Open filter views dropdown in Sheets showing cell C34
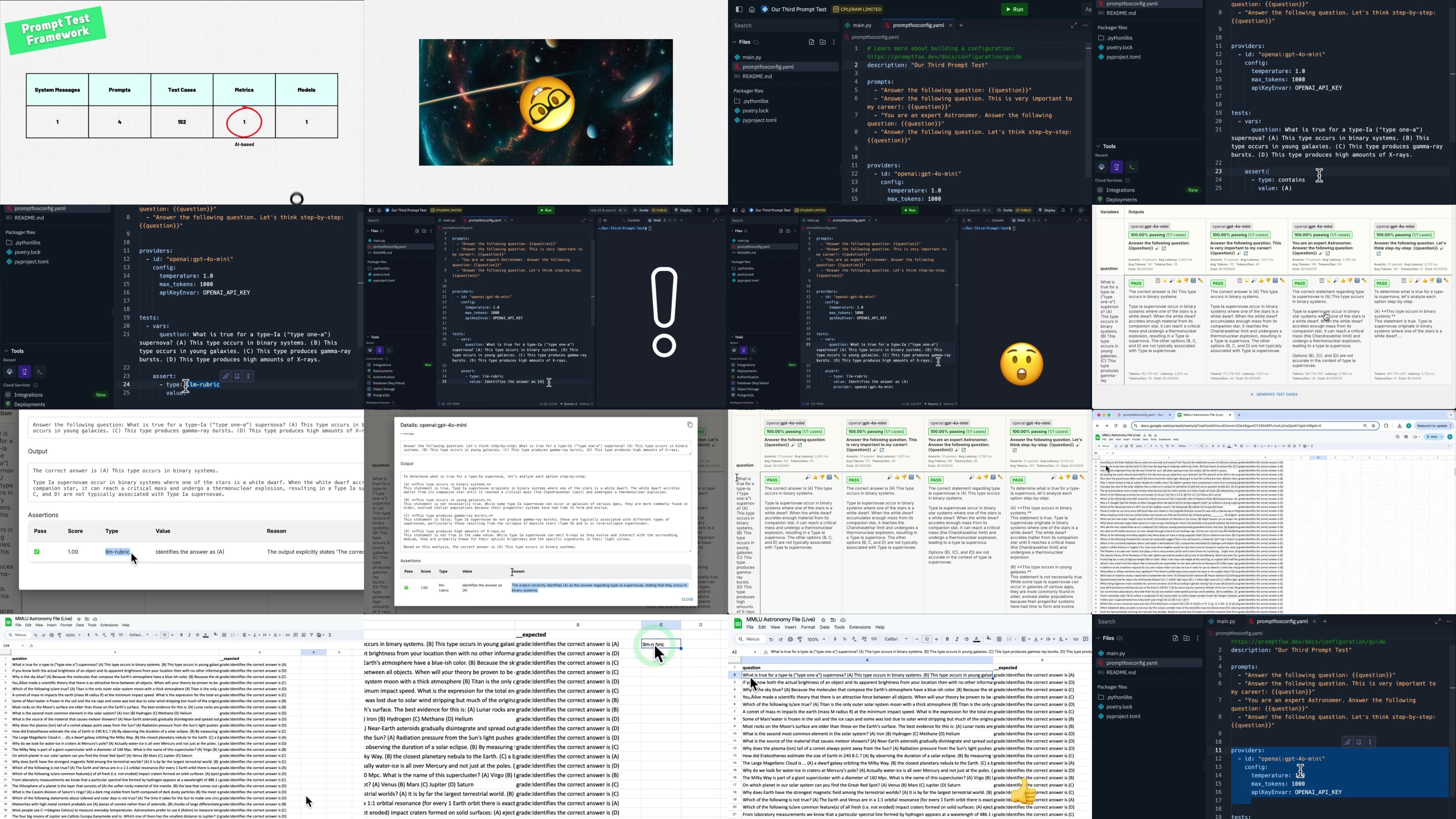 320,635
